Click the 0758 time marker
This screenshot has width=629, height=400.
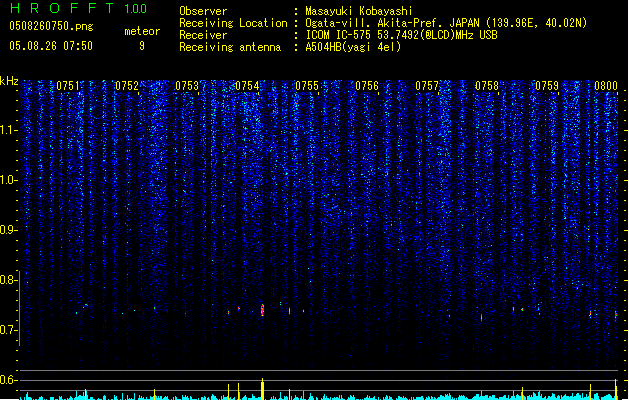click(487, 86)
